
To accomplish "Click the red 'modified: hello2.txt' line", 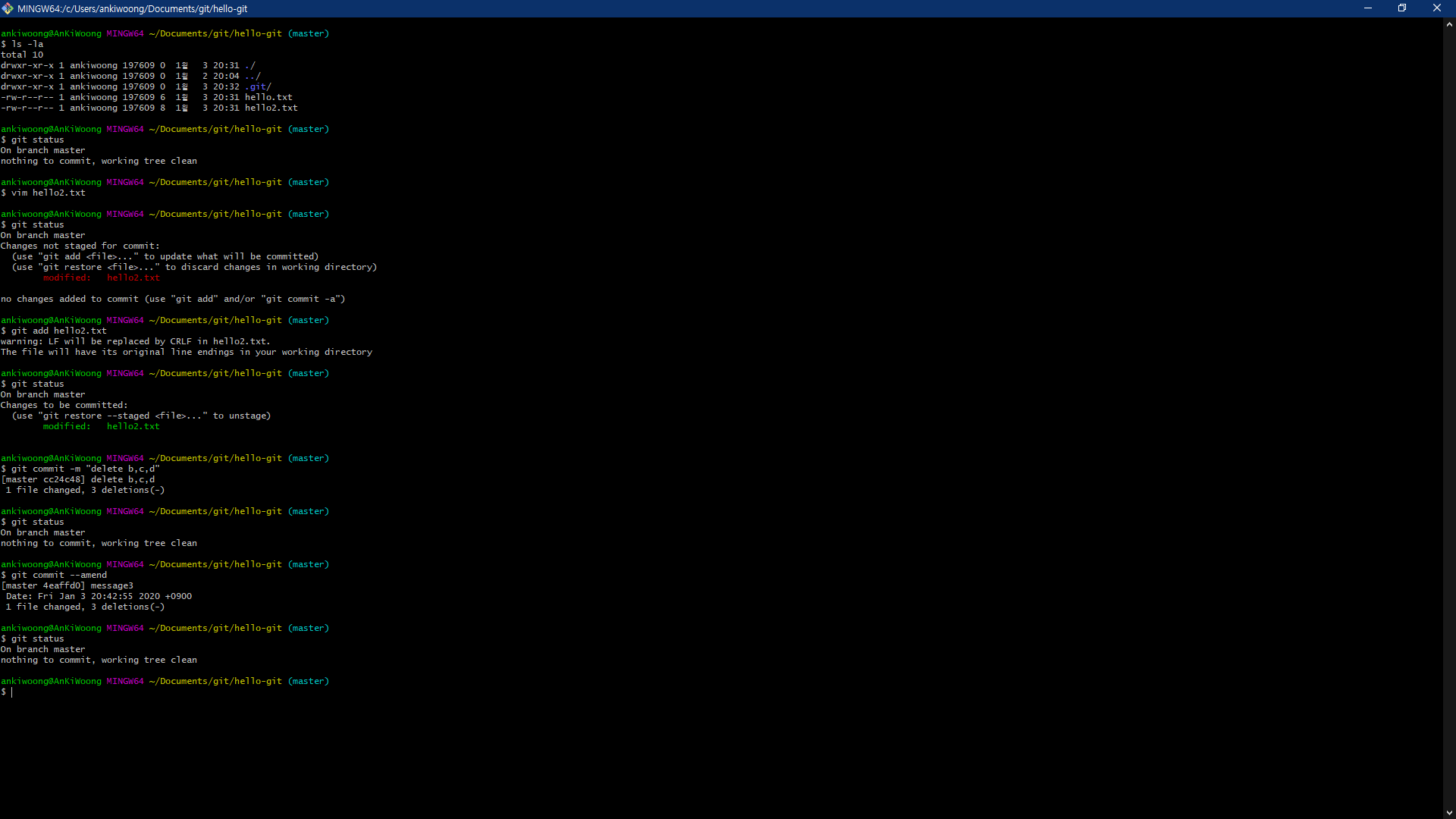I will pos(101,278).
